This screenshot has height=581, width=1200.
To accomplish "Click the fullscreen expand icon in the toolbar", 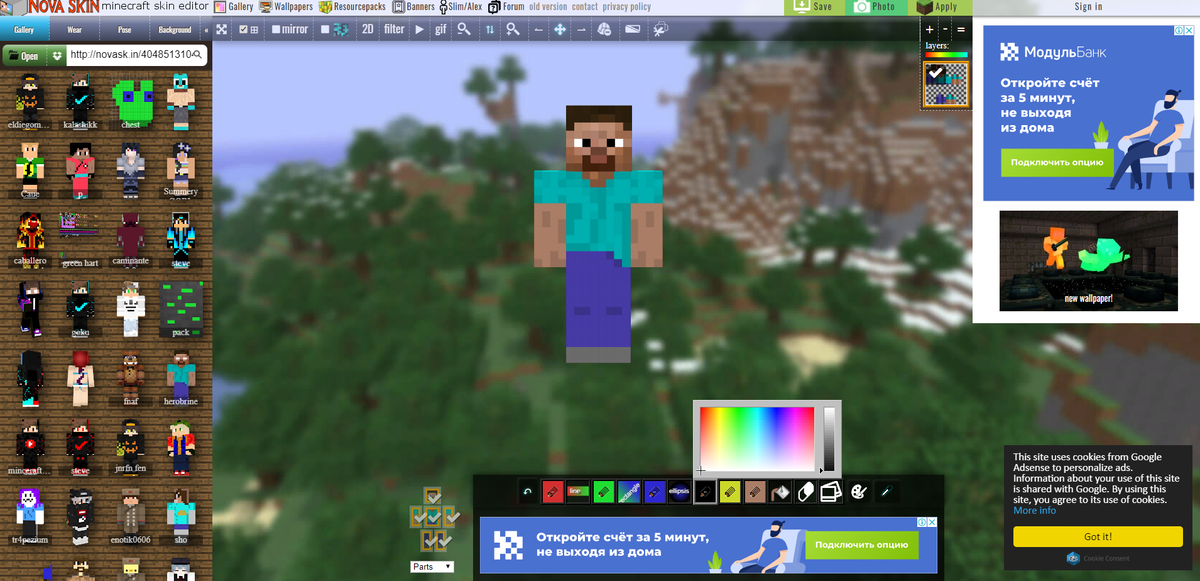I will 222,29.
